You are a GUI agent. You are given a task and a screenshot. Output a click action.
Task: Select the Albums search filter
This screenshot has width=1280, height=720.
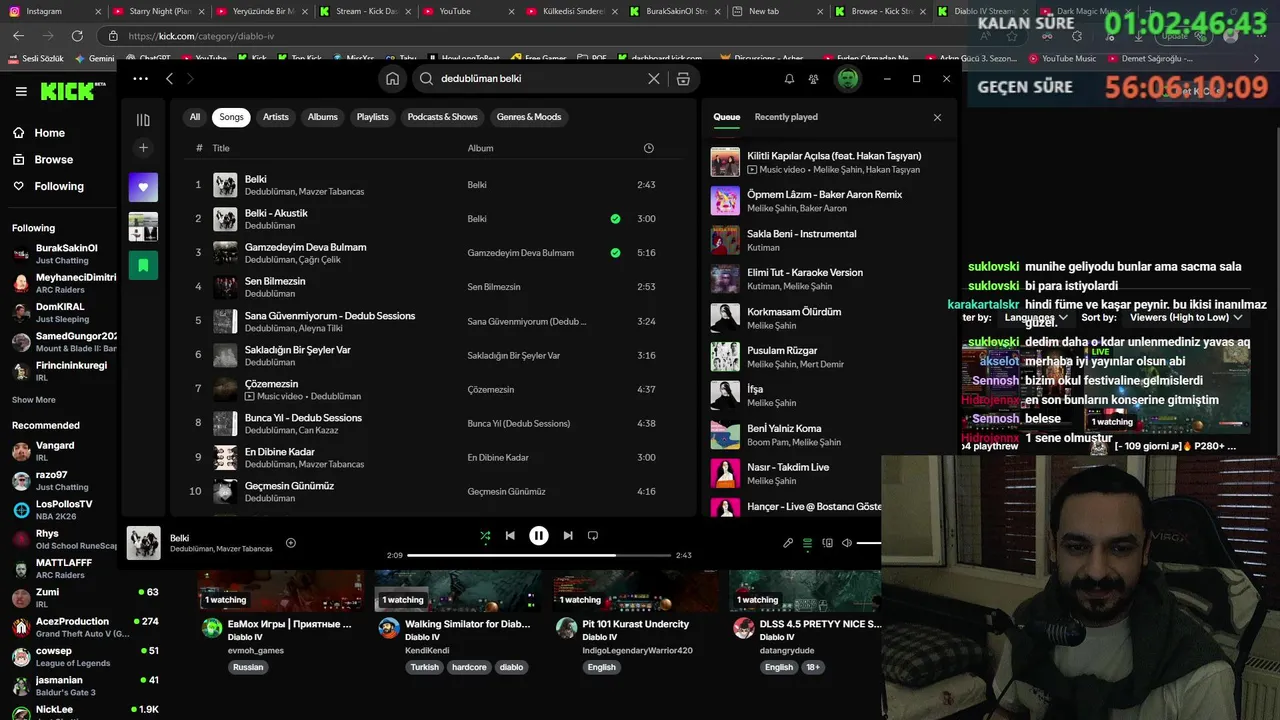tap(323, 117)
